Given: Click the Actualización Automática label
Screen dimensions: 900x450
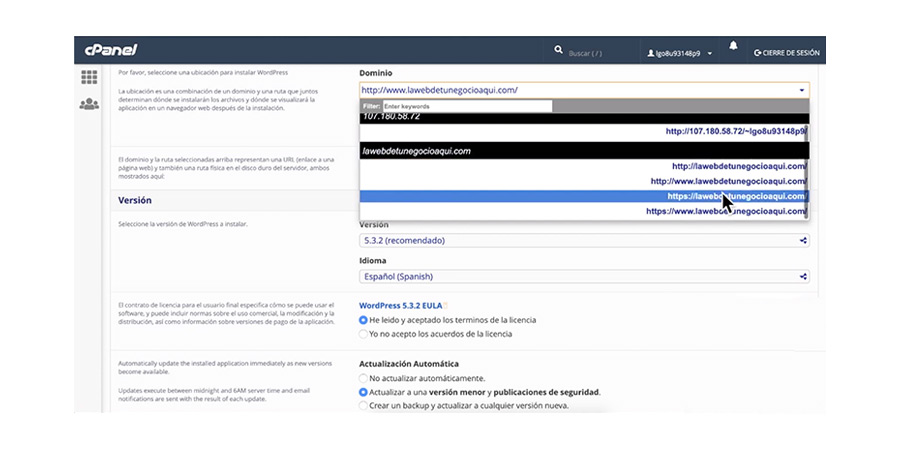Looking at the screenshot, I should [409, 364].
